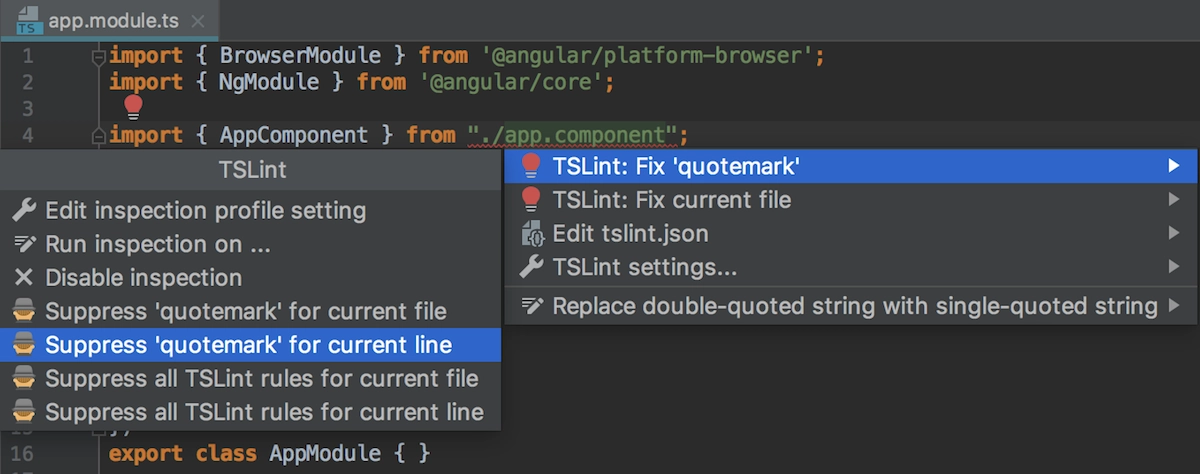
Task: Select Suppress 'quotemark' for current line
Action: [x=250, y=345]
